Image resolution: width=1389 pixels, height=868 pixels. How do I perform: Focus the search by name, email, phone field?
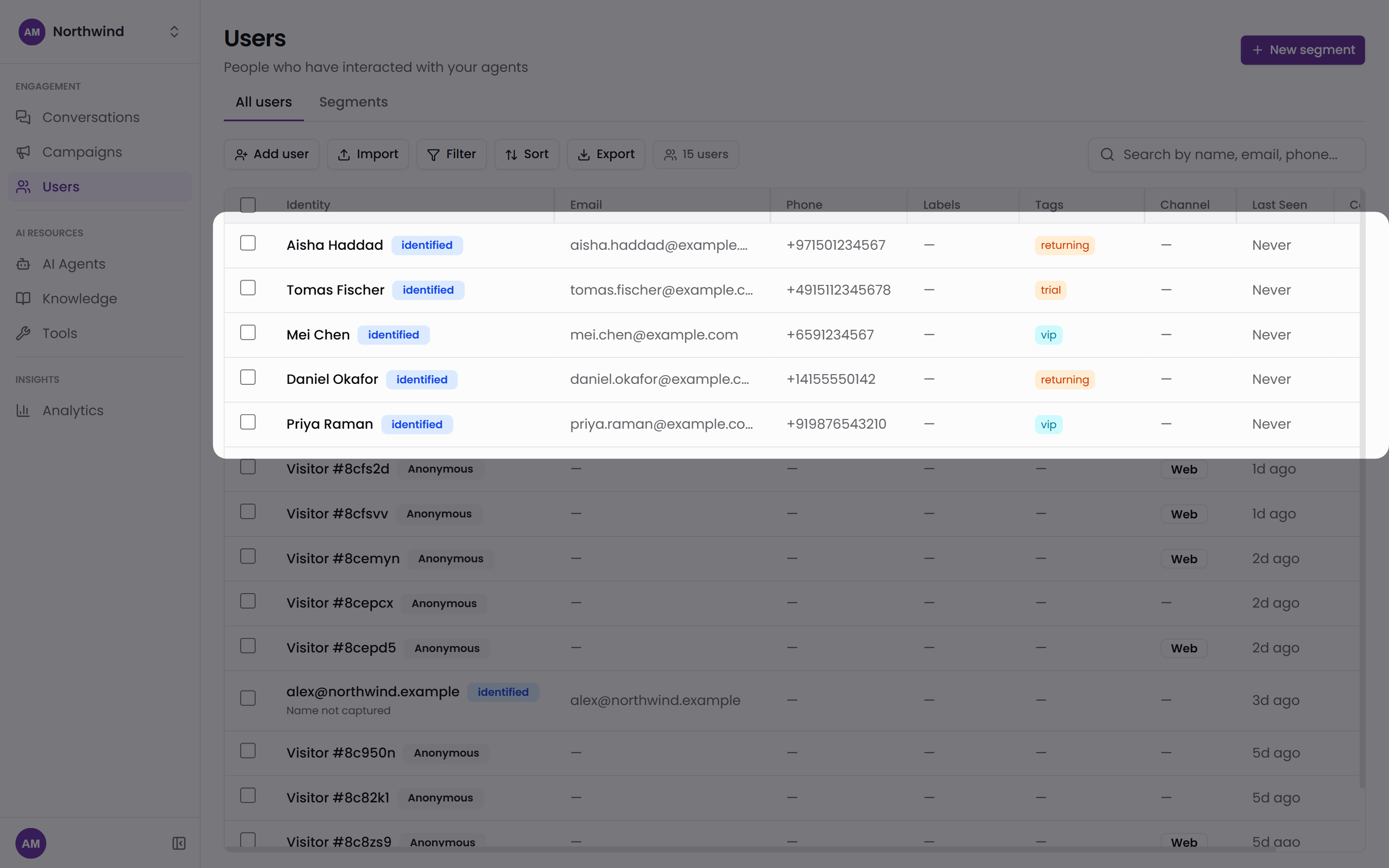click(1226, 154)
